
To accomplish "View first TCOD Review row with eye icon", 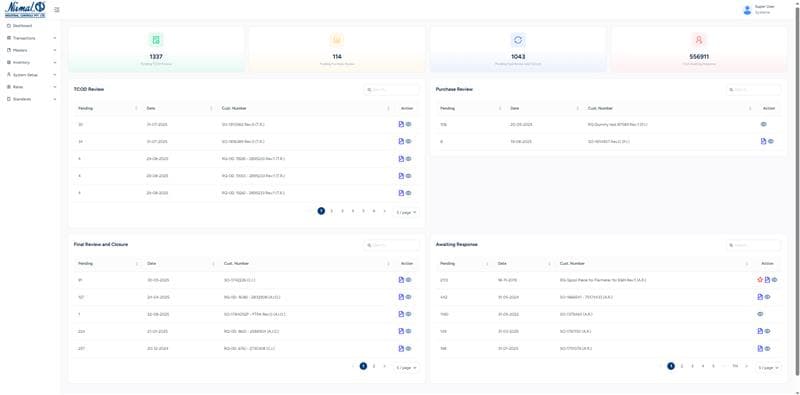I will 408,124.
